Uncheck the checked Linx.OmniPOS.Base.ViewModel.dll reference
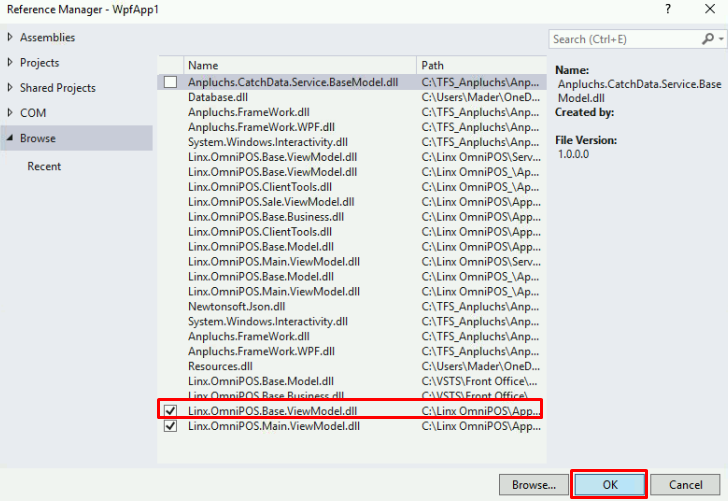 point(170,411)
